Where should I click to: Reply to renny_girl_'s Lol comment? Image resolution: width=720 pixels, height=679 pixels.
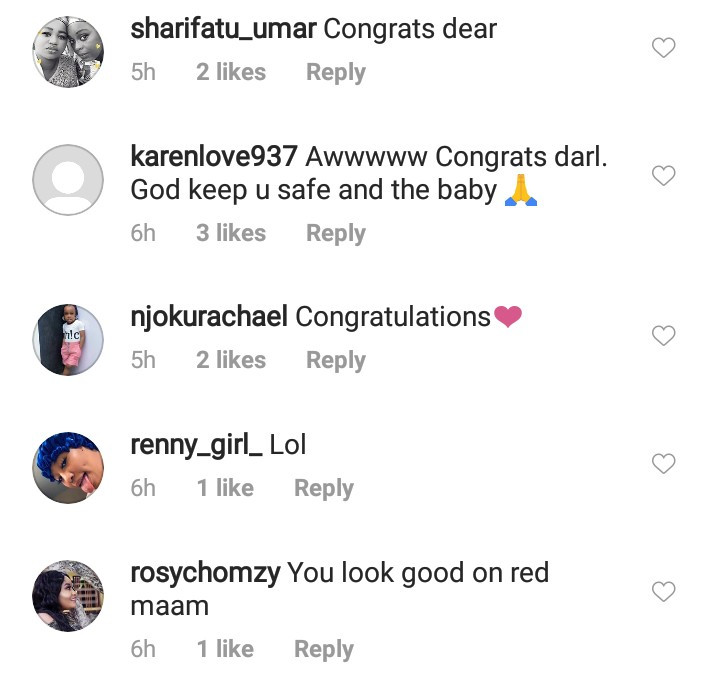(323, 488)
